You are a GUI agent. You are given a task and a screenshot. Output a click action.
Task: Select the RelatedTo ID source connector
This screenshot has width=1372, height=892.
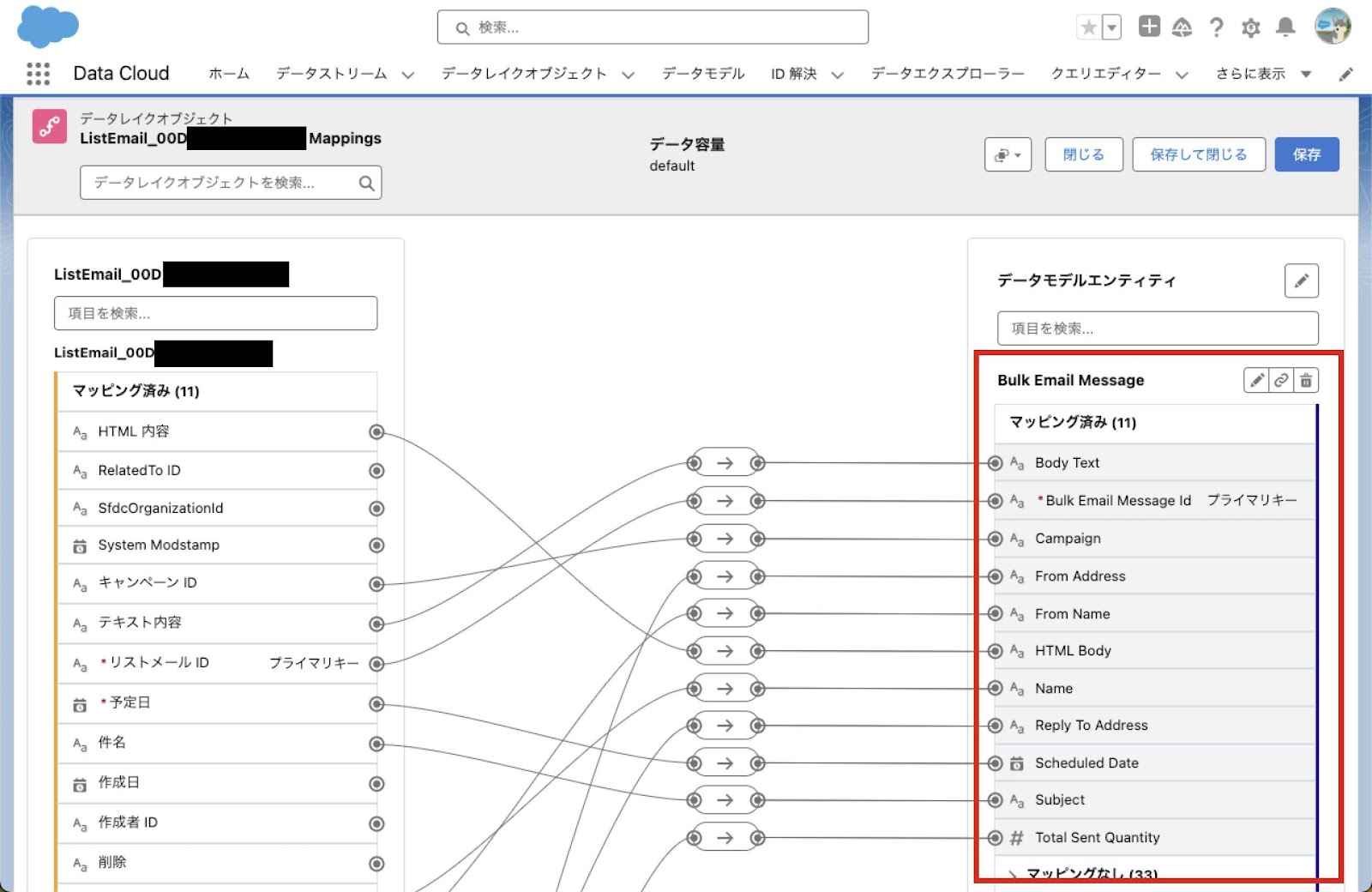pyautogui.click(x=376, y=471)
